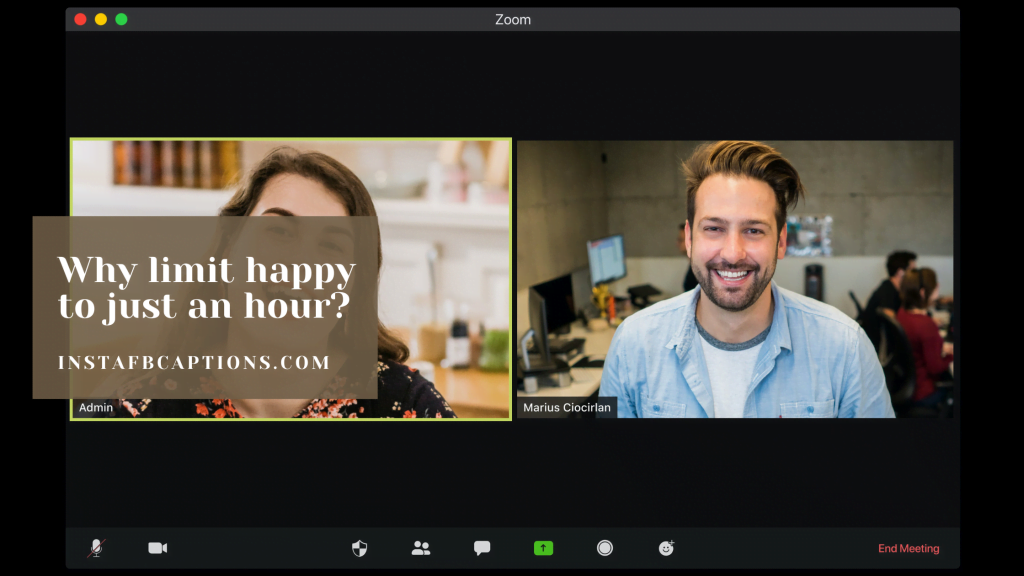Click the Admin name label
This screenshot has height=576, width=1024.
coord(95,407)
